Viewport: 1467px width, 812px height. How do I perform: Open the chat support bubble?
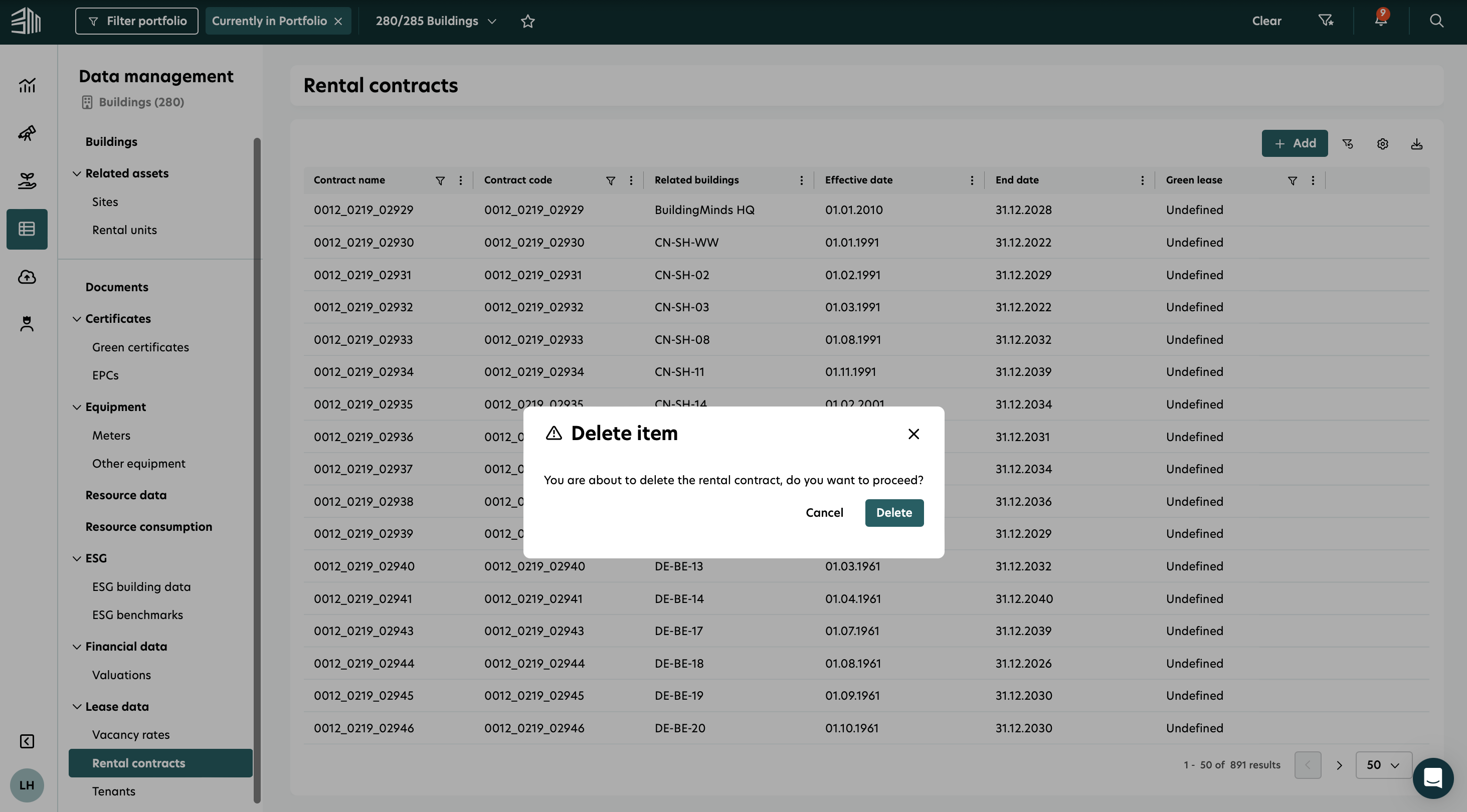click(1434, 778)
